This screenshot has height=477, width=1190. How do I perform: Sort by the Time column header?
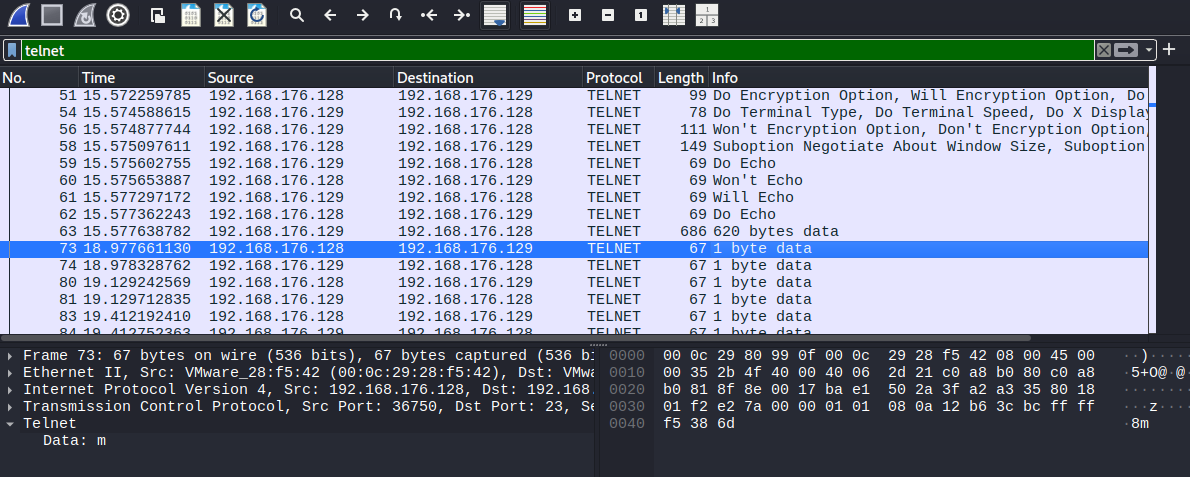[142, 77]
